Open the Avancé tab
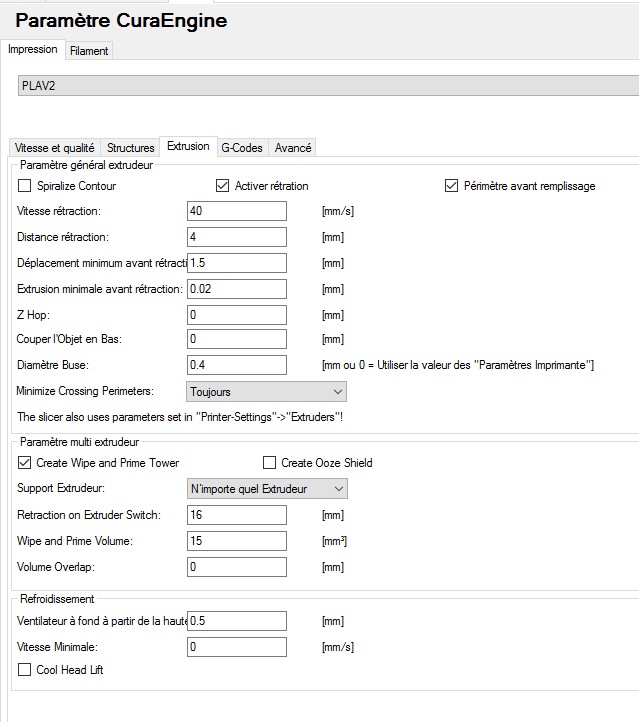This screenshot has height=722, width=639. coord(293,147)
